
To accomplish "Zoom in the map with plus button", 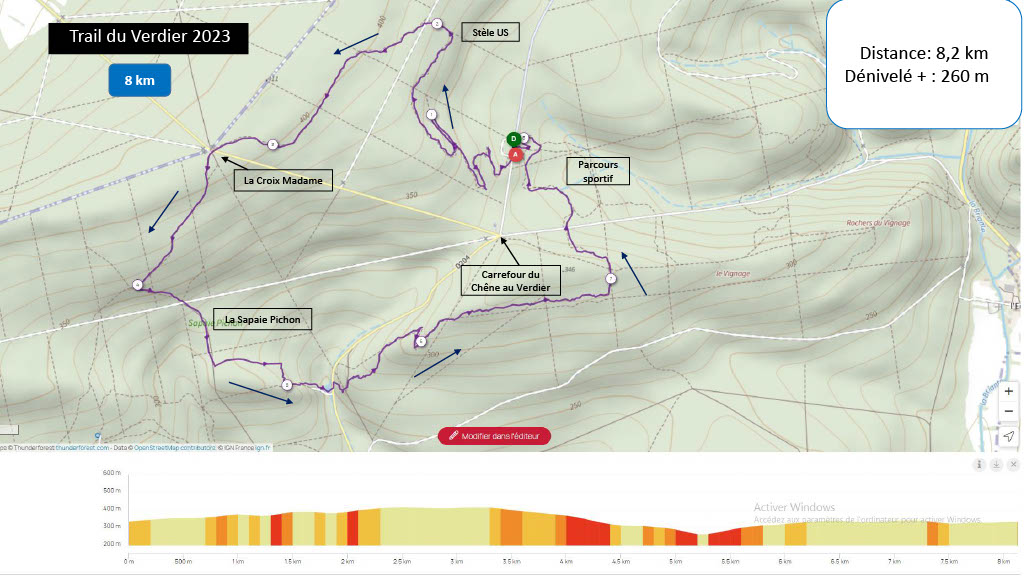I will tap(1009, 391).
